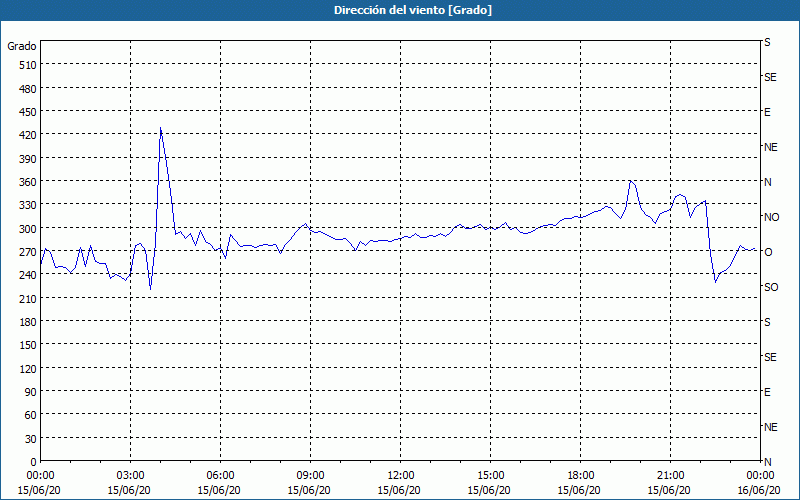Select the 'NE' compass label level with 30

(x=771, y=427)
